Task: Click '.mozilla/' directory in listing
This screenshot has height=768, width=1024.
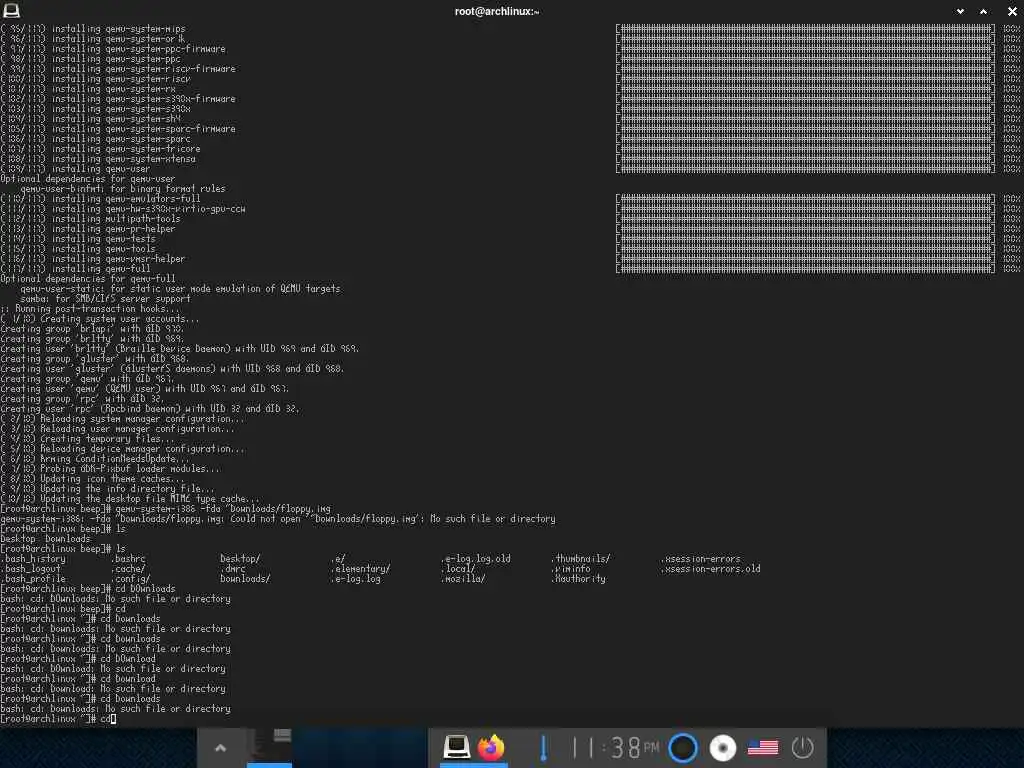Action: [x=463, y=579]
